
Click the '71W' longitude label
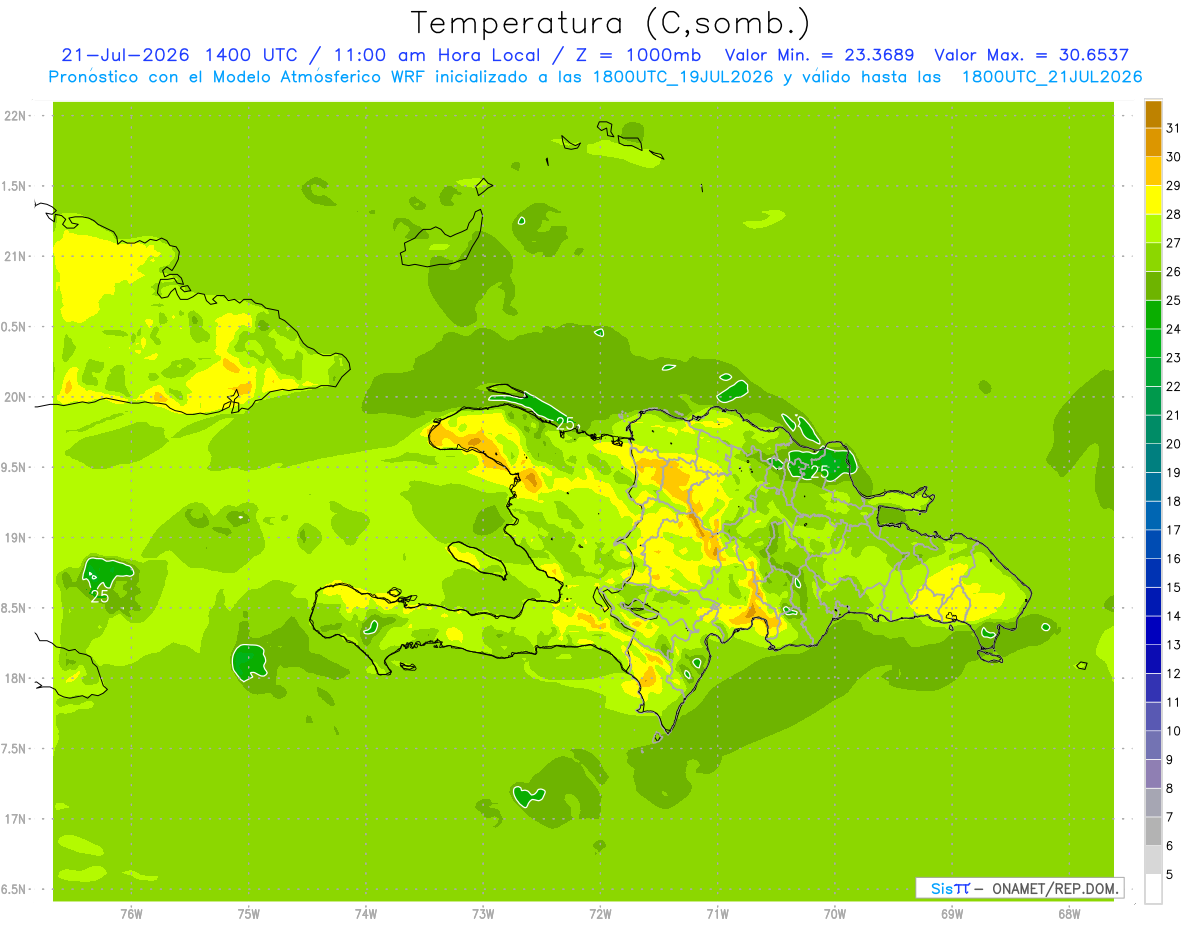[x=717, y=914]
